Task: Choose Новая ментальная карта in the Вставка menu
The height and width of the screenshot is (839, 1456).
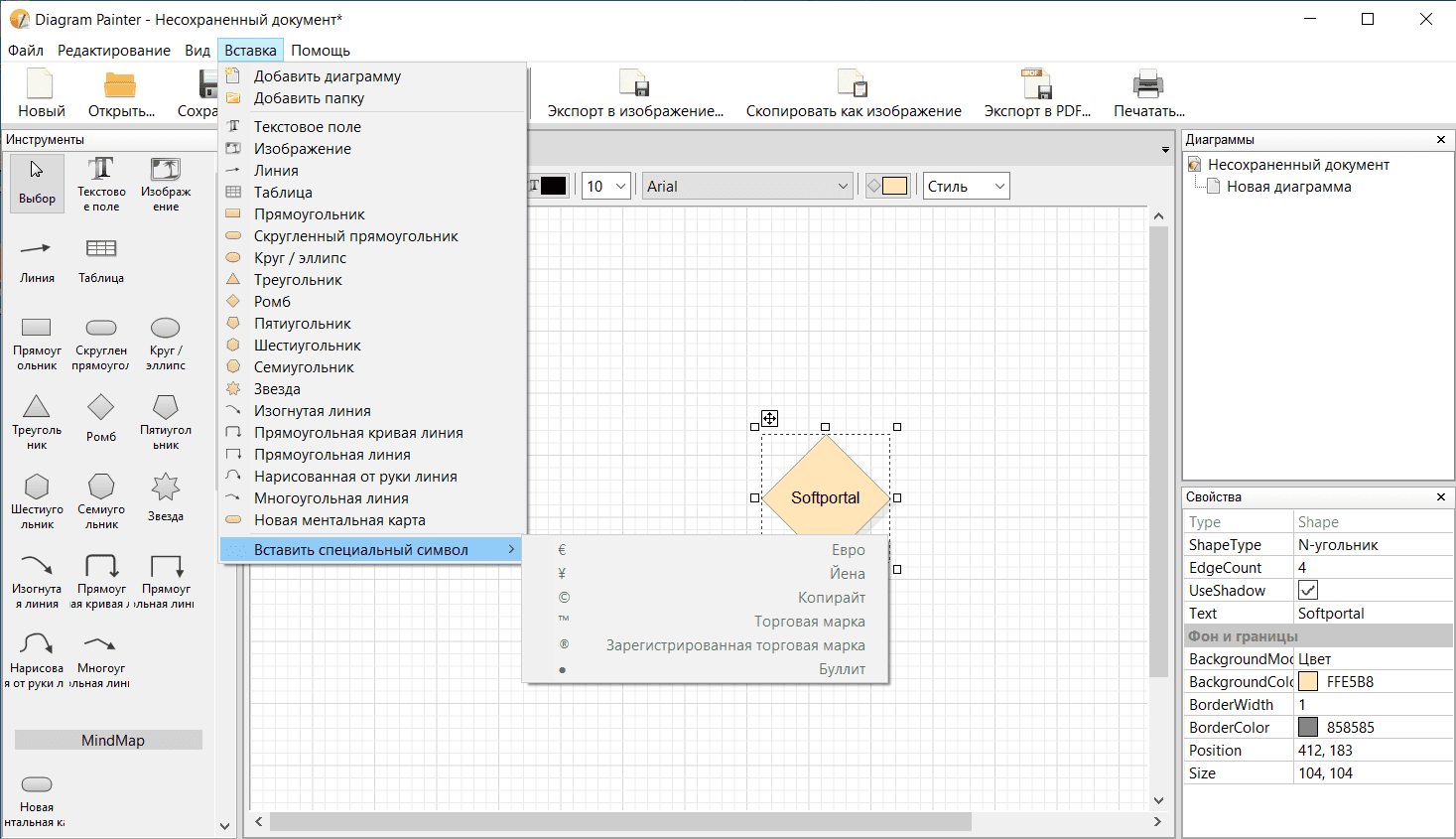Action: [372, 520]
